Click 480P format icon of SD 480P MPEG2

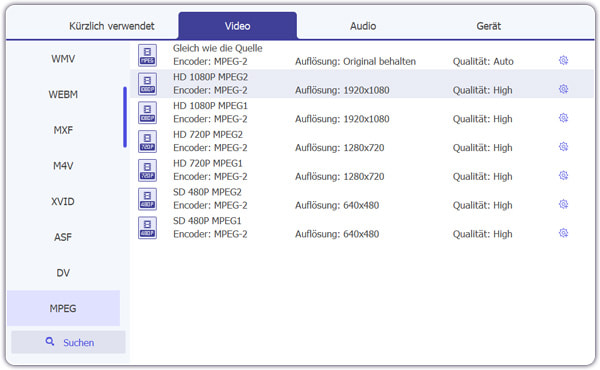coord(147,199)
